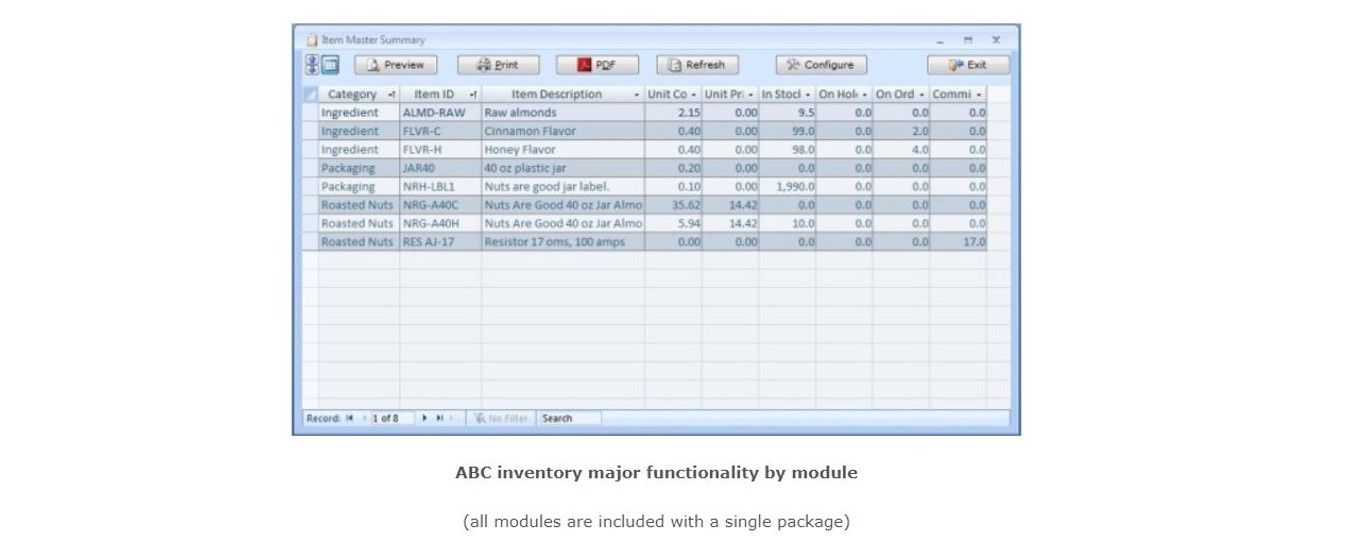Click the Print button
Image resolution: width=1361 pixels, height=541 pixels.
pyautogui.click(x=498, y=65)
